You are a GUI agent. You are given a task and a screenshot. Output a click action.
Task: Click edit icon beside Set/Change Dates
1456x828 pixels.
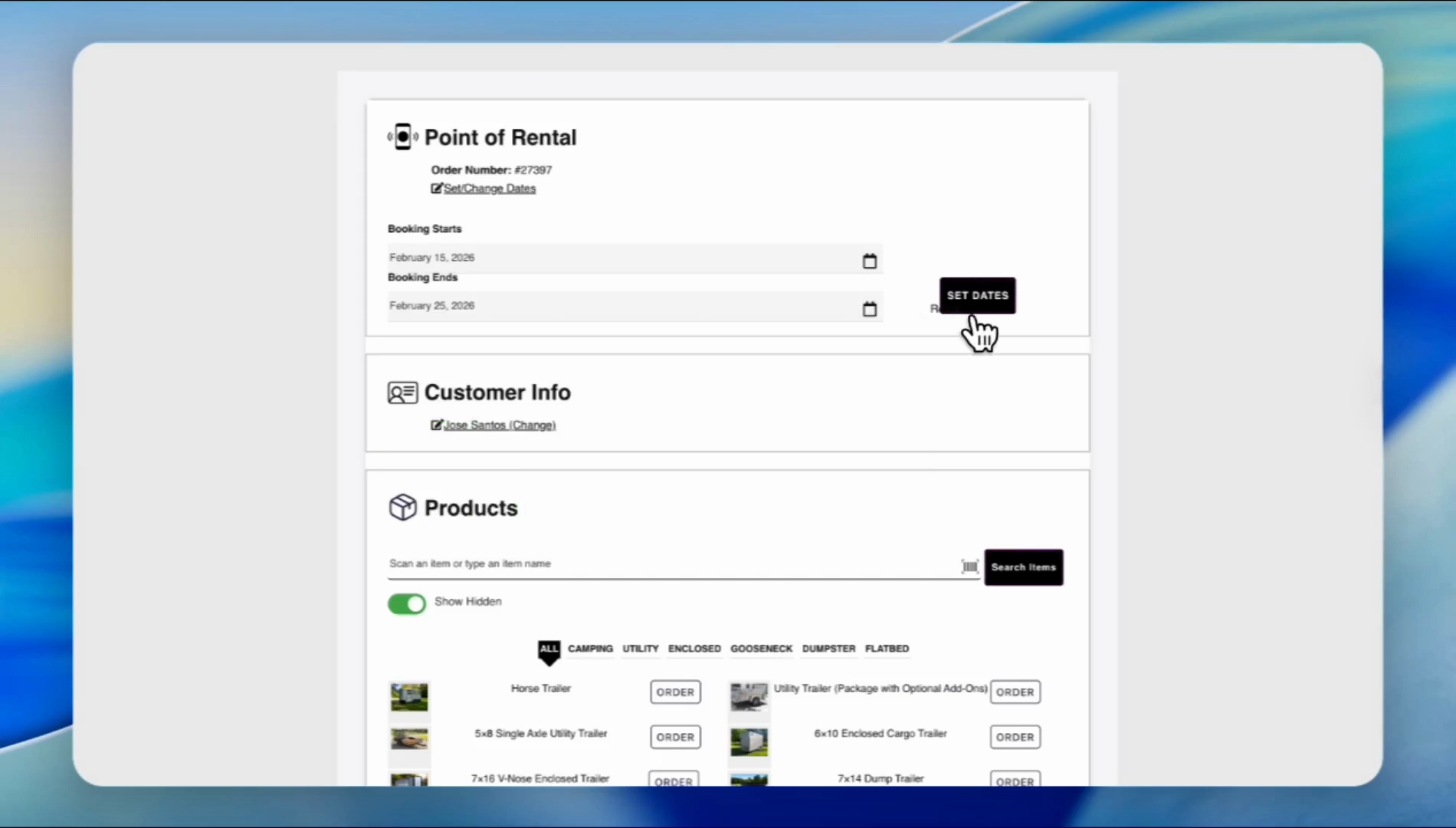click(x=436, y=189)
